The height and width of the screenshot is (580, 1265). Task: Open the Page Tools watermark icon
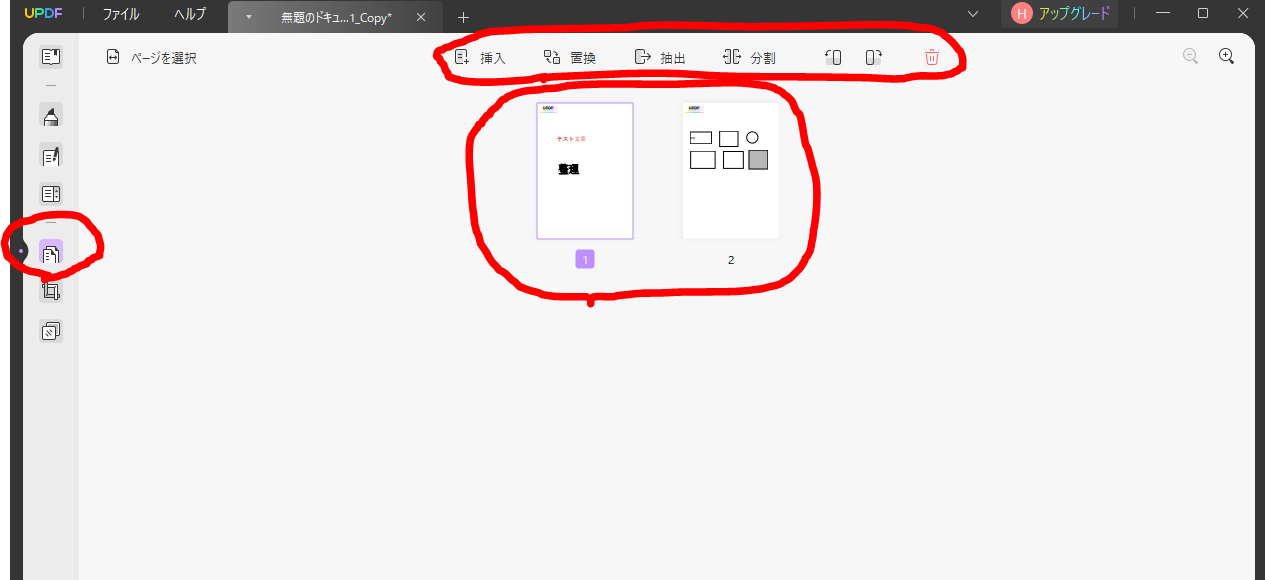click(51, 331)
